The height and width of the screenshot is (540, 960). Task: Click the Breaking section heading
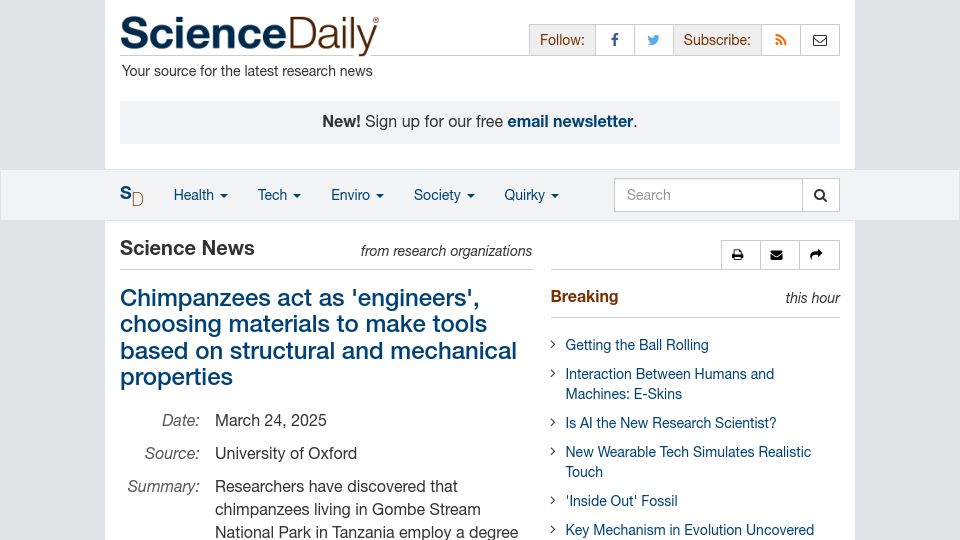pyautogui.click(x=584, y=296)
